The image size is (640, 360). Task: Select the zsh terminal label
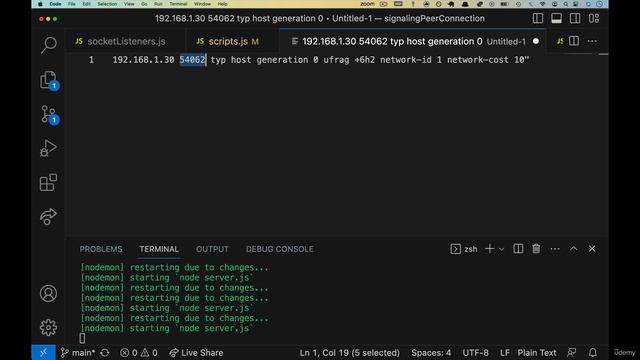point(464,249)
